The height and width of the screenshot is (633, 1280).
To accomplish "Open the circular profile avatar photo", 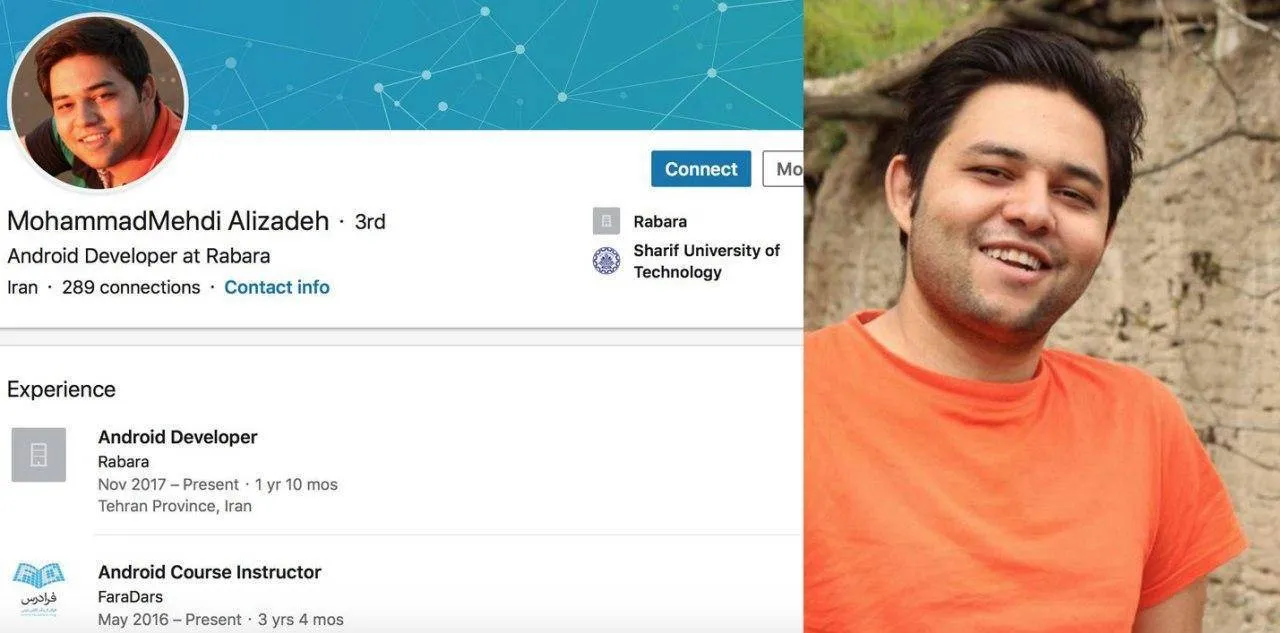I will (98, 101).
